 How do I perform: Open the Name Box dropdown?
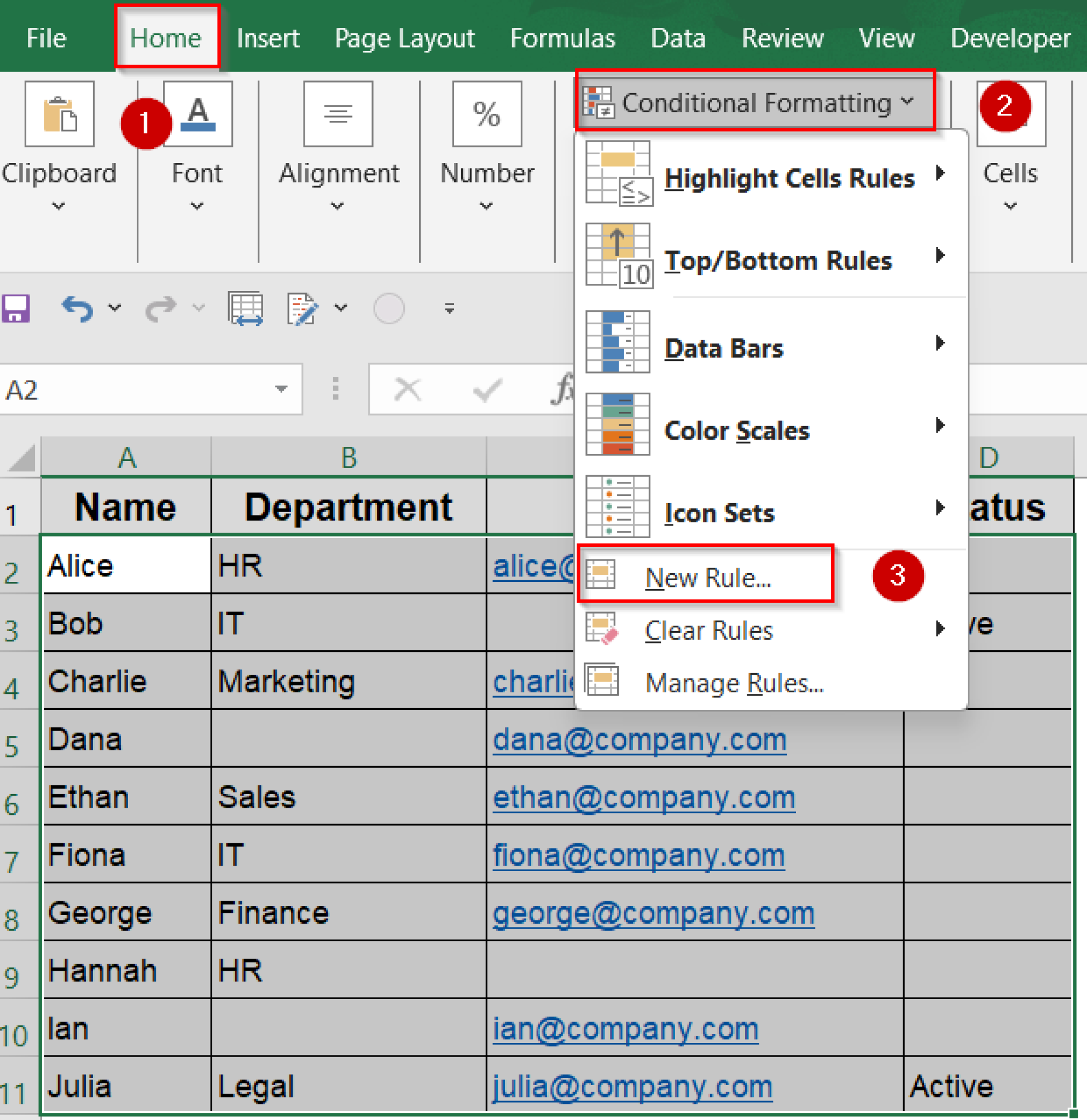281,389
